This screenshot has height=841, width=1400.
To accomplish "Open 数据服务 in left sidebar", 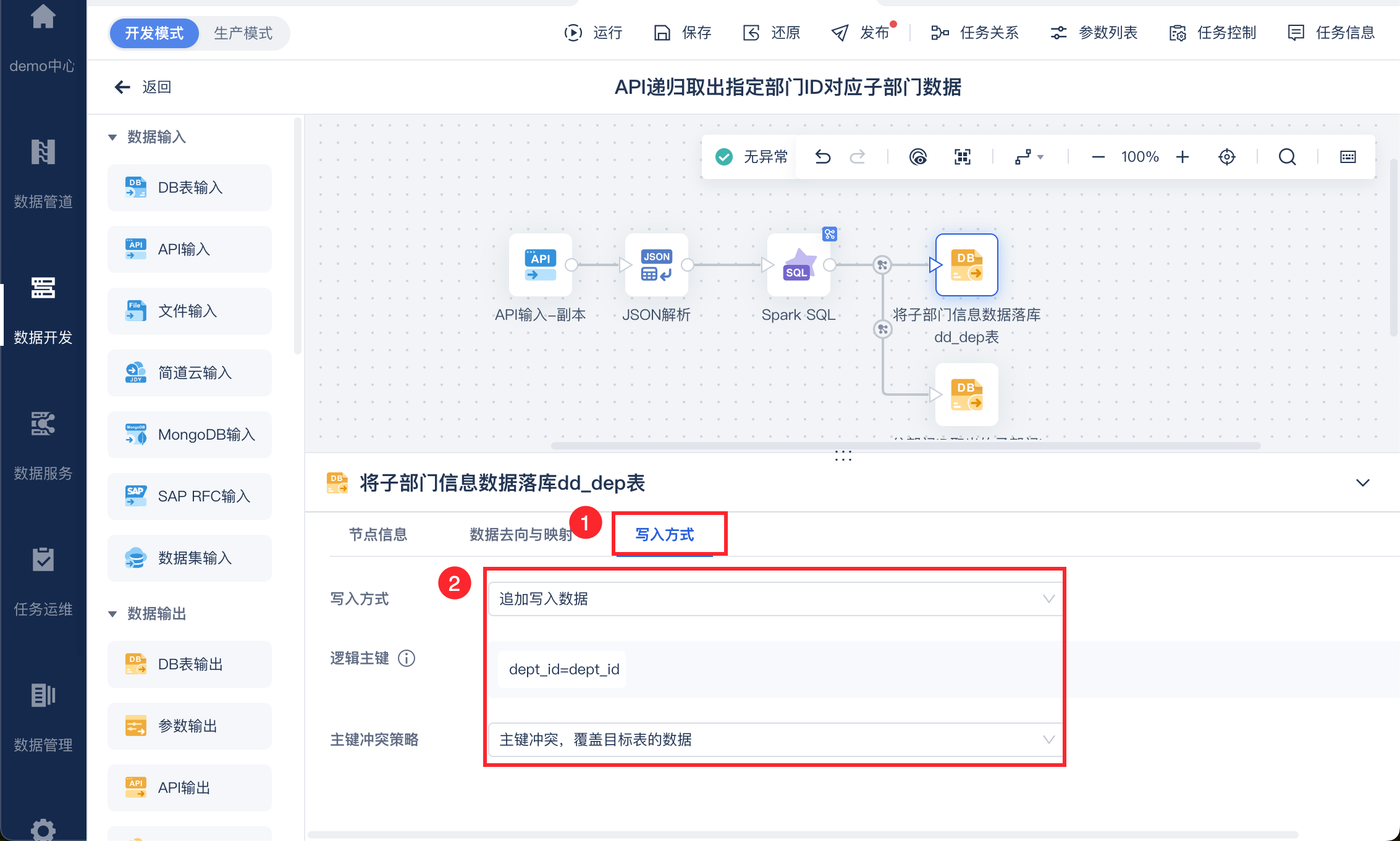I will coord(43,446).
